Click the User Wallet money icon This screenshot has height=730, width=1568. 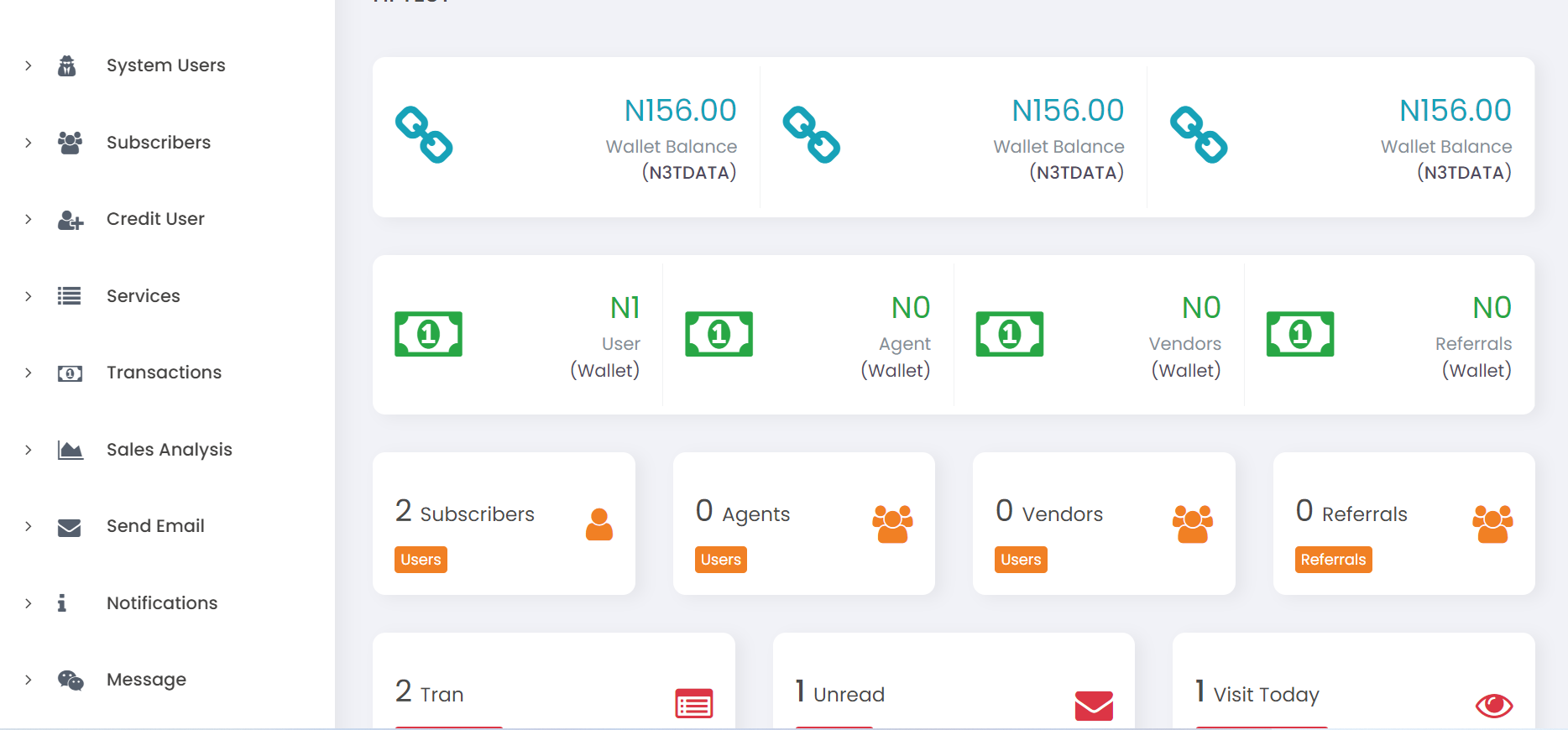428,334
